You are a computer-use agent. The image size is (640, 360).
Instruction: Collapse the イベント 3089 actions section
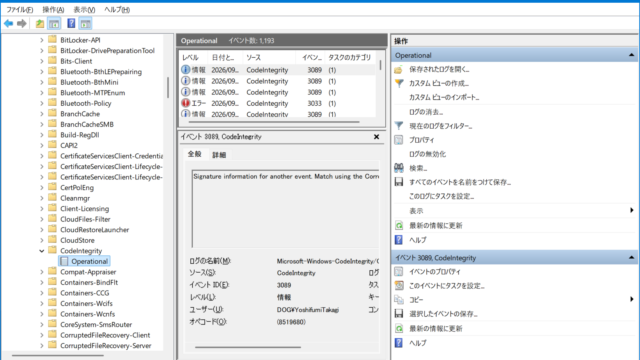click(631, 258)
